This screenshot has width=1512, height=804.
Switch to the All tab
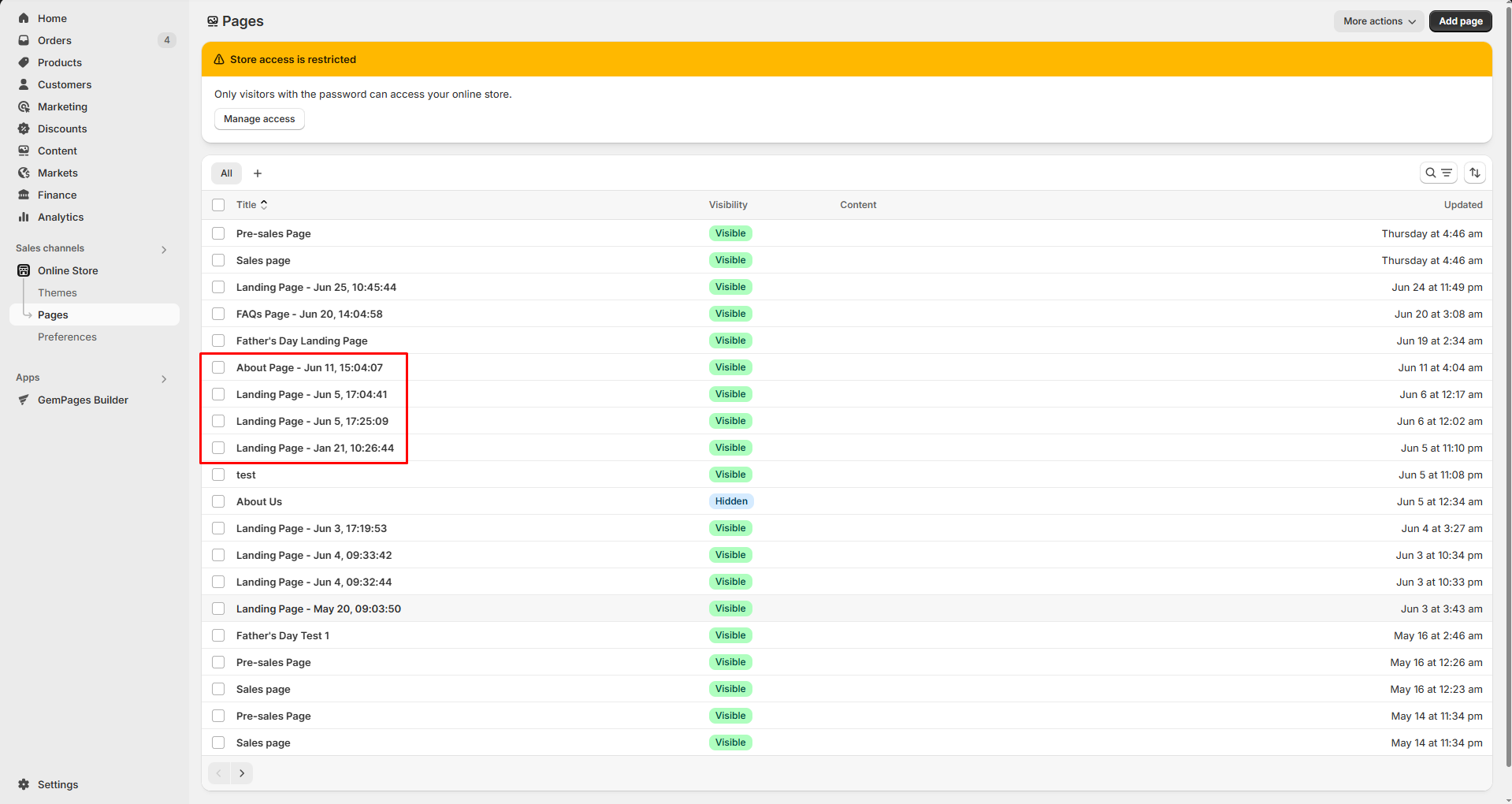click(x=226, y=173)
